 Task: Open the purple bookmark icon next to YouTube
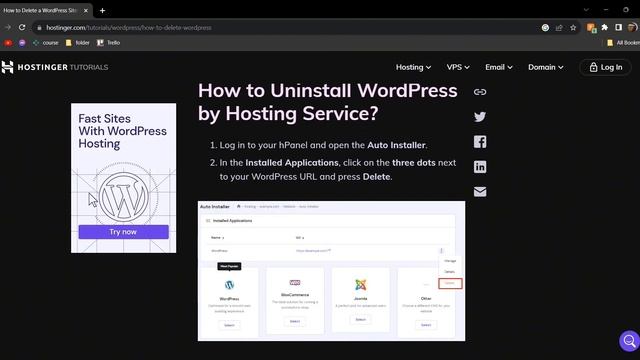click(x=22, y=42)
